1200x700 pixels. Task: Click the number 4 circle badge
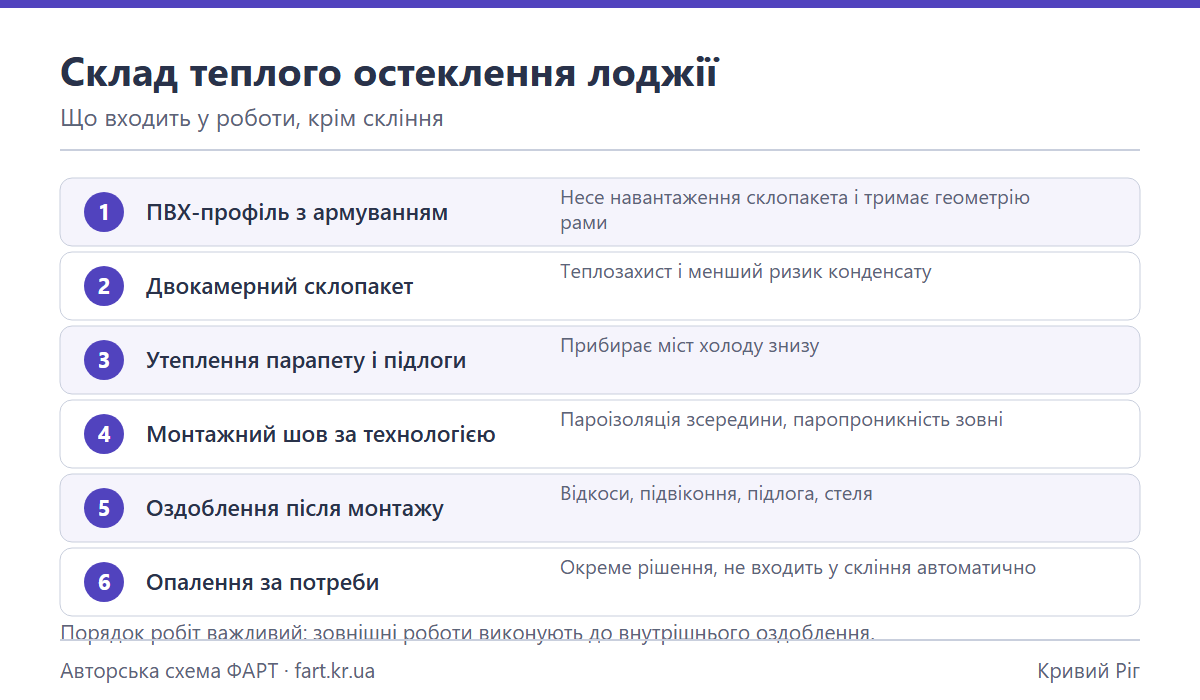coord(104,434)
